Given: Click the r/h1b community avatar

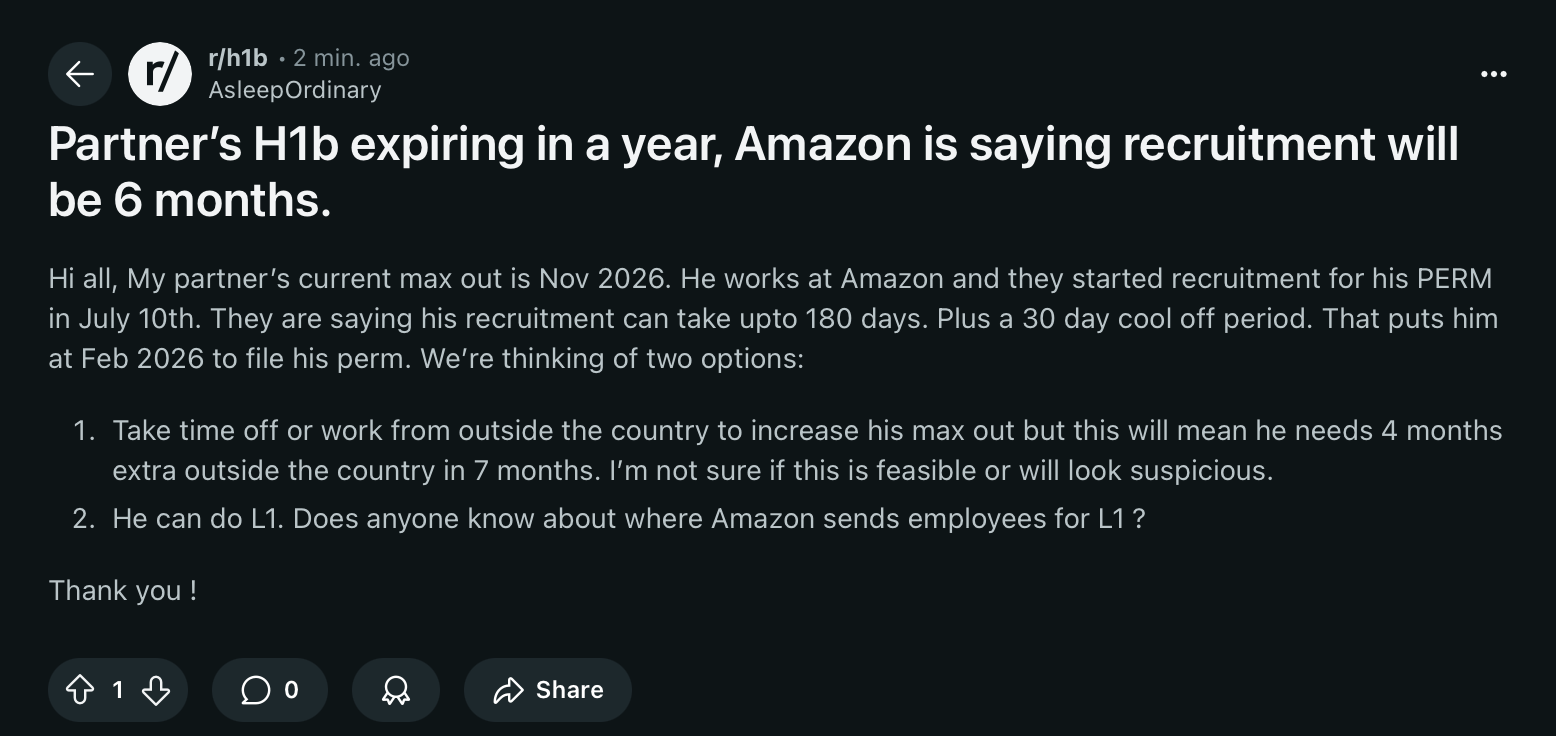Looking at the screenshot, I should click(x=160, y=74).
